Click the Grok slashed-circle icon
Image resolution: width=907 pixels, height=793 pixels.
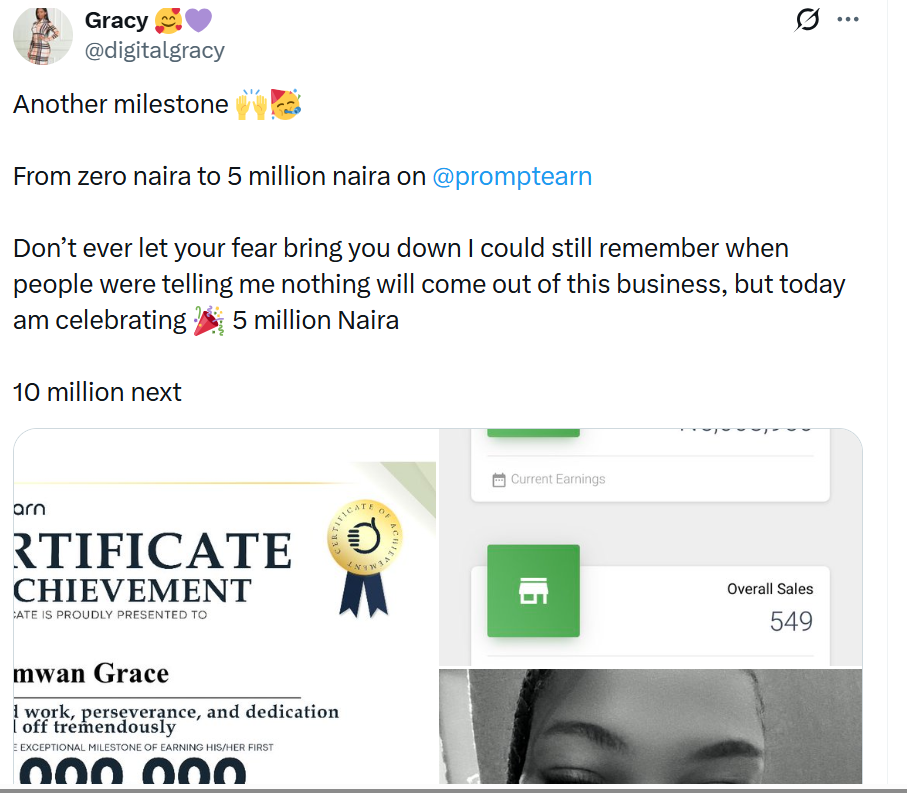pos(807,20)
